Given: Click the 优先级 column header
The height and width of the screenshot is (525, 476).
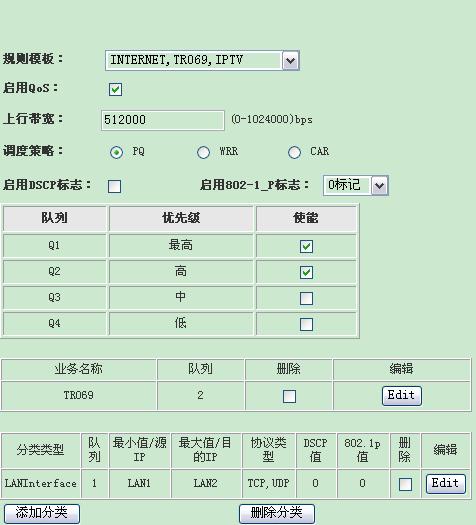Looking at the screenshot, I should coord(181,218).
